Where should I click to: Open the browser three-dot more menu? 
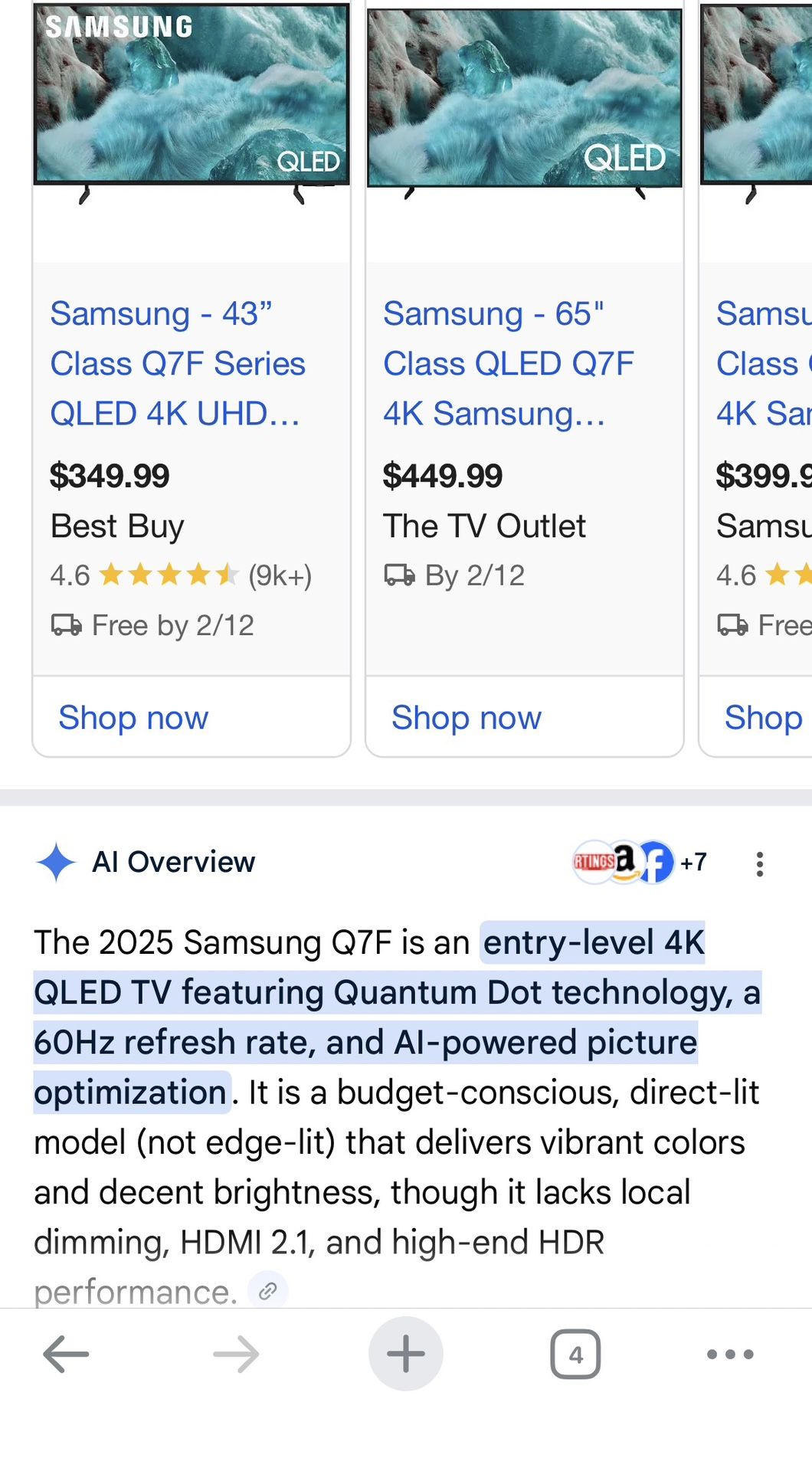point(730,1355)
